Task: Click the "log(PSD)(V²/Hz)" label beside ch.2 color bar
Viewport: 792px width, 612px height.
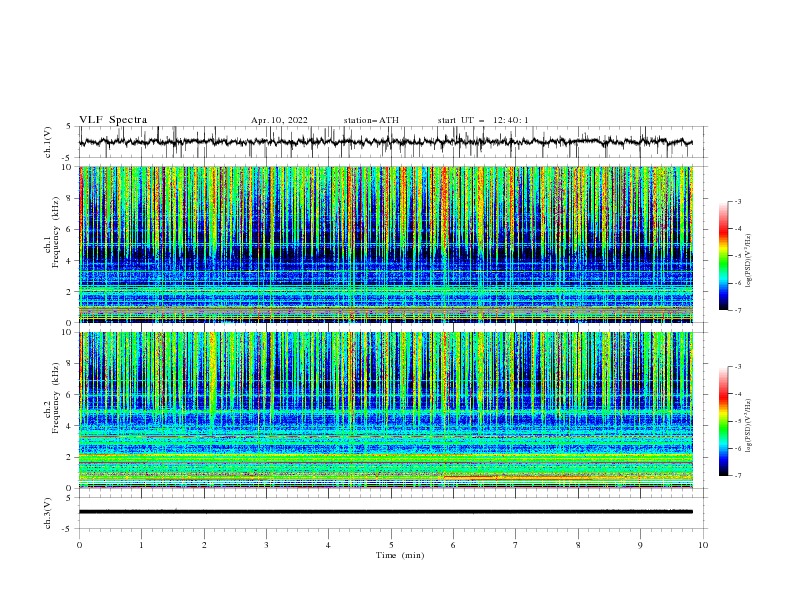Action: coord(749,426)
